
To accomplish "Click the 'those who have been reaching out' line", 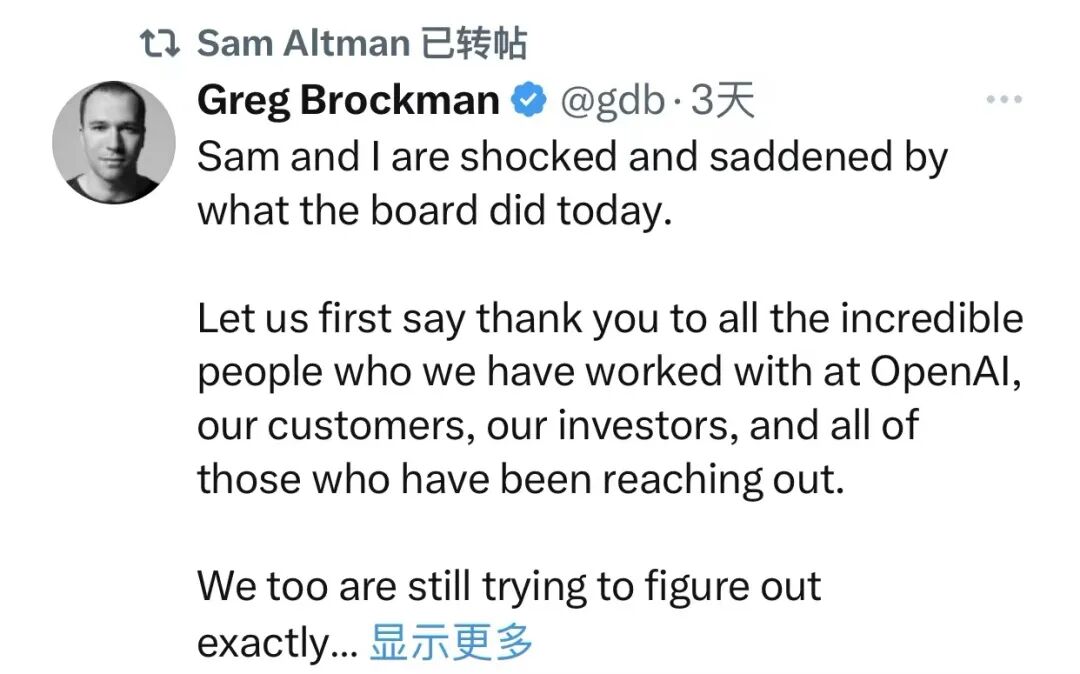I will (521, 479).
